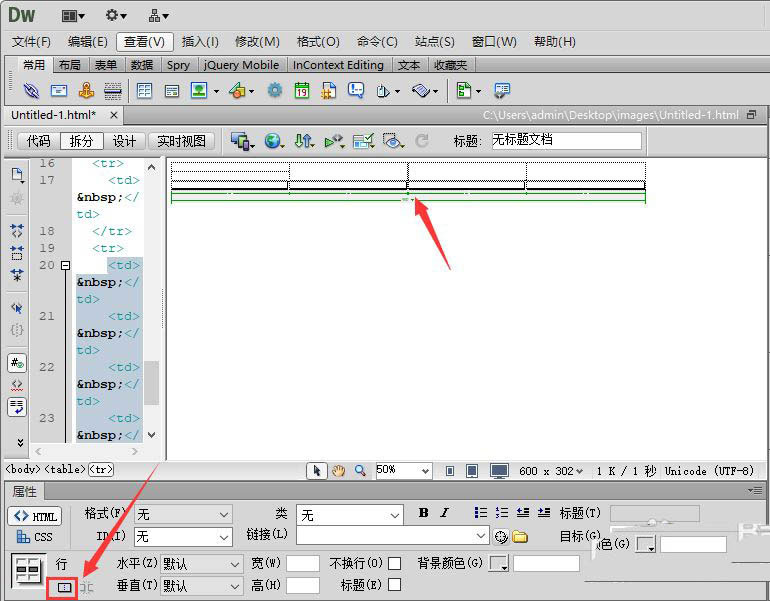Select the <tr> tag in tag selector

coord(101,469)
